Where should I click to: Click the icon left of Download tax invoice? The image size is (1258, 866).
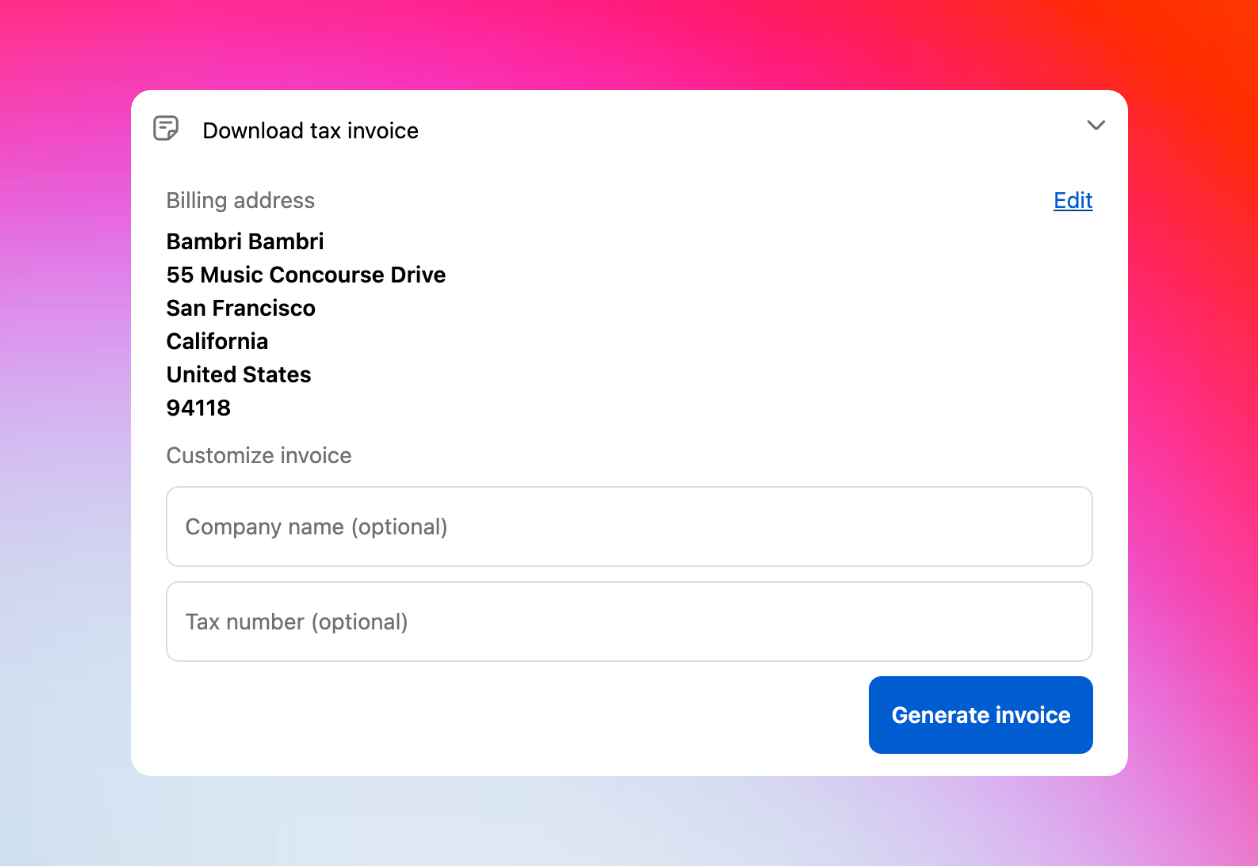click(165, 128)
